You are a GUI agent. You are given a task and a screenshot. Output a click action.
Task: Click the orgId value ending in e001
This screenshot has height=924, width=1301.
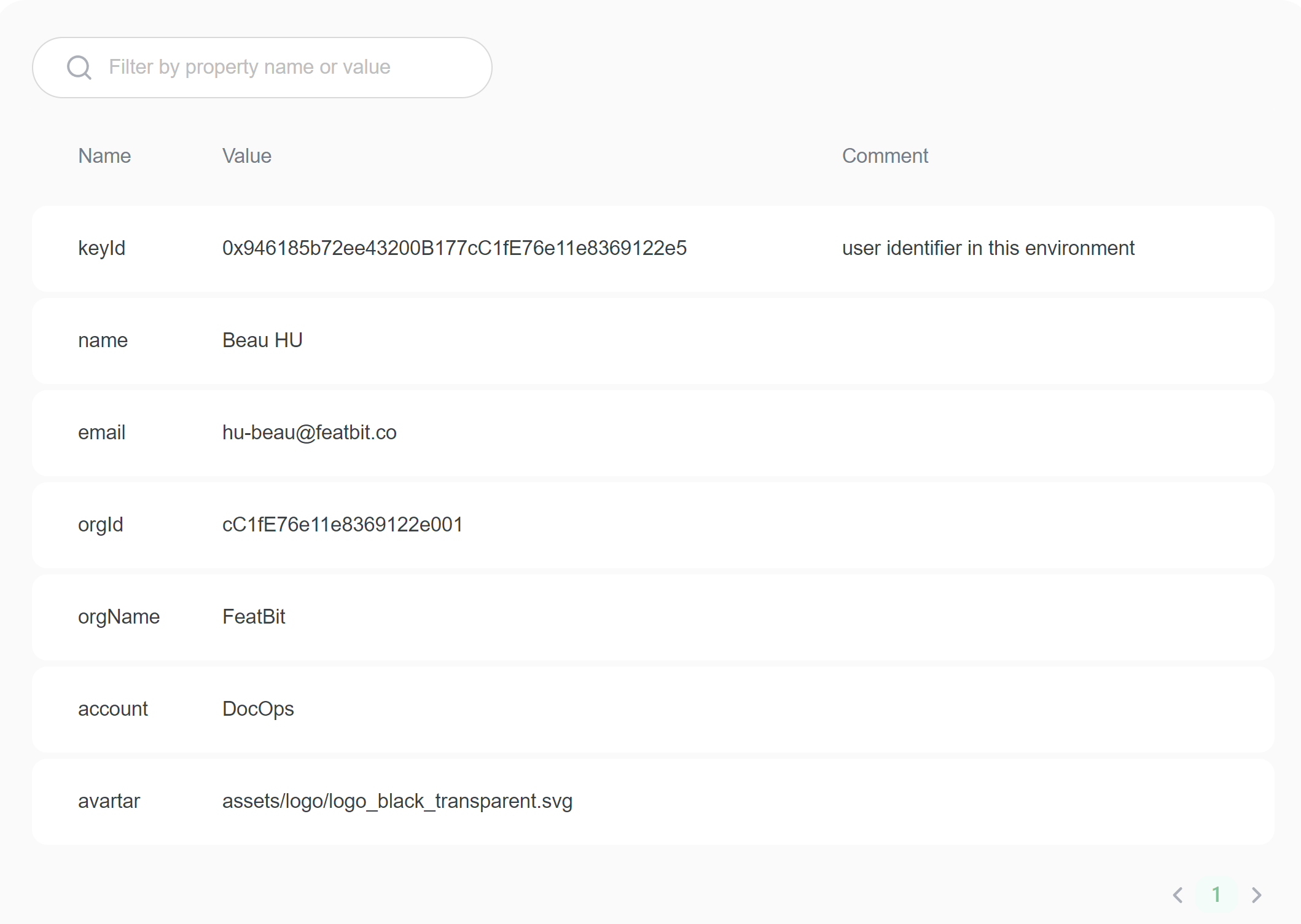pos(342,525)
